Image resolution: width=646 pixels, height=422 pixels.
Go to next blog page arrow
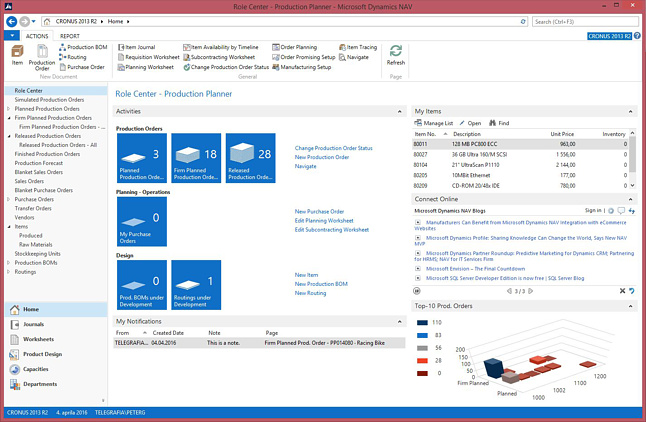[531, 291]
